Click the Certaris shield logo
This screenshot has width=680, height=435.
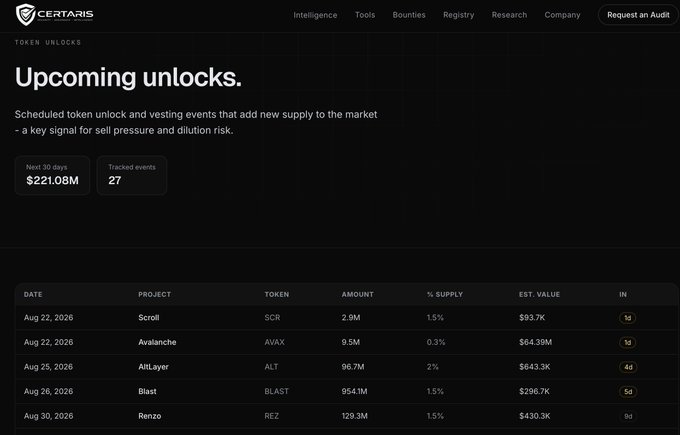pos(54,14)
